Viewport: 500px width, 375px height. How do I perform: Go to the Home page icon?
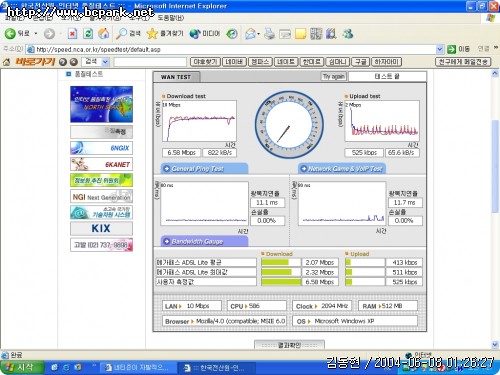tap(104, 34)
